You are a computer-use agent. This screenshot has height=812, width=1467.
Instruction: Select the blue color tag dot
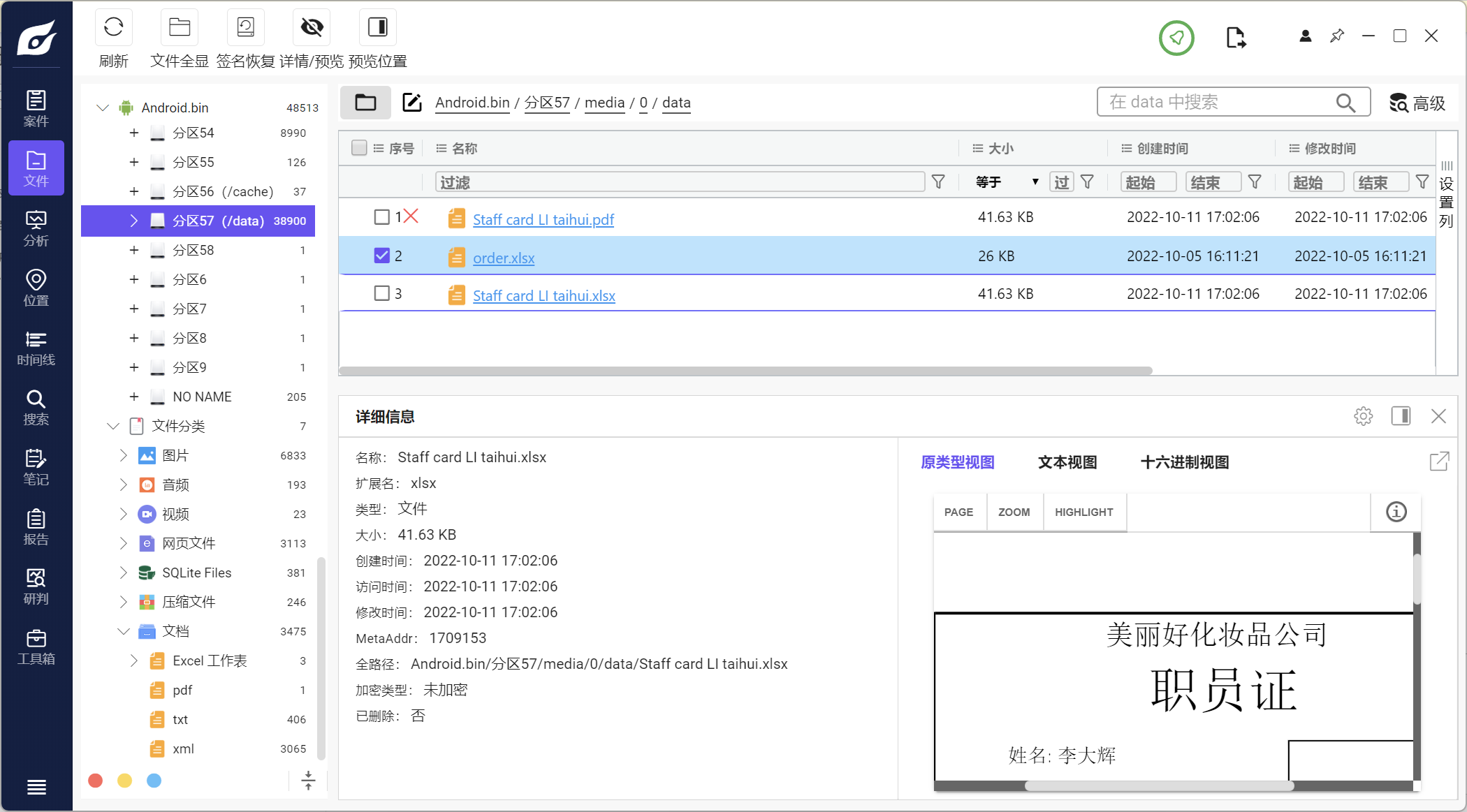[154, 781]
